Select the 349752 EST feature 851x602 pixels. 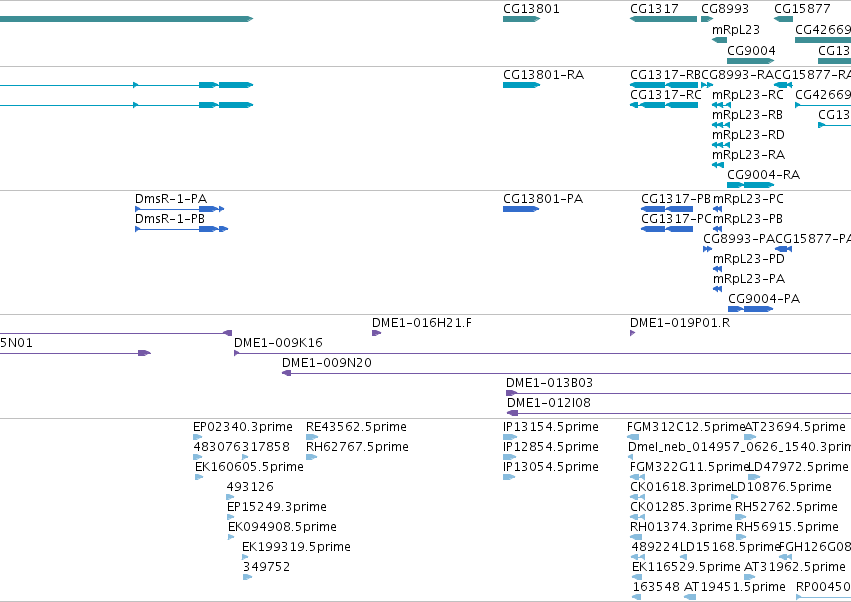[247, 577]
